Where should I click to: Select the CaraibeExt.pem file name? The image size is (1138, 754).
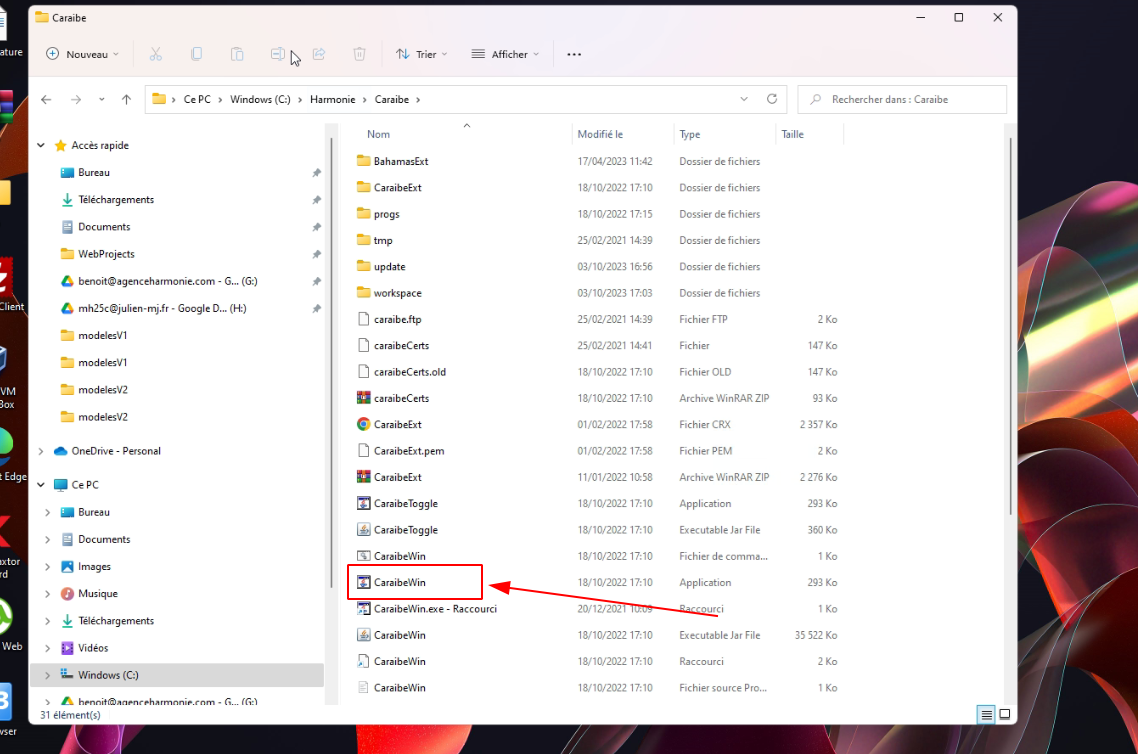(x=409, y=451)
